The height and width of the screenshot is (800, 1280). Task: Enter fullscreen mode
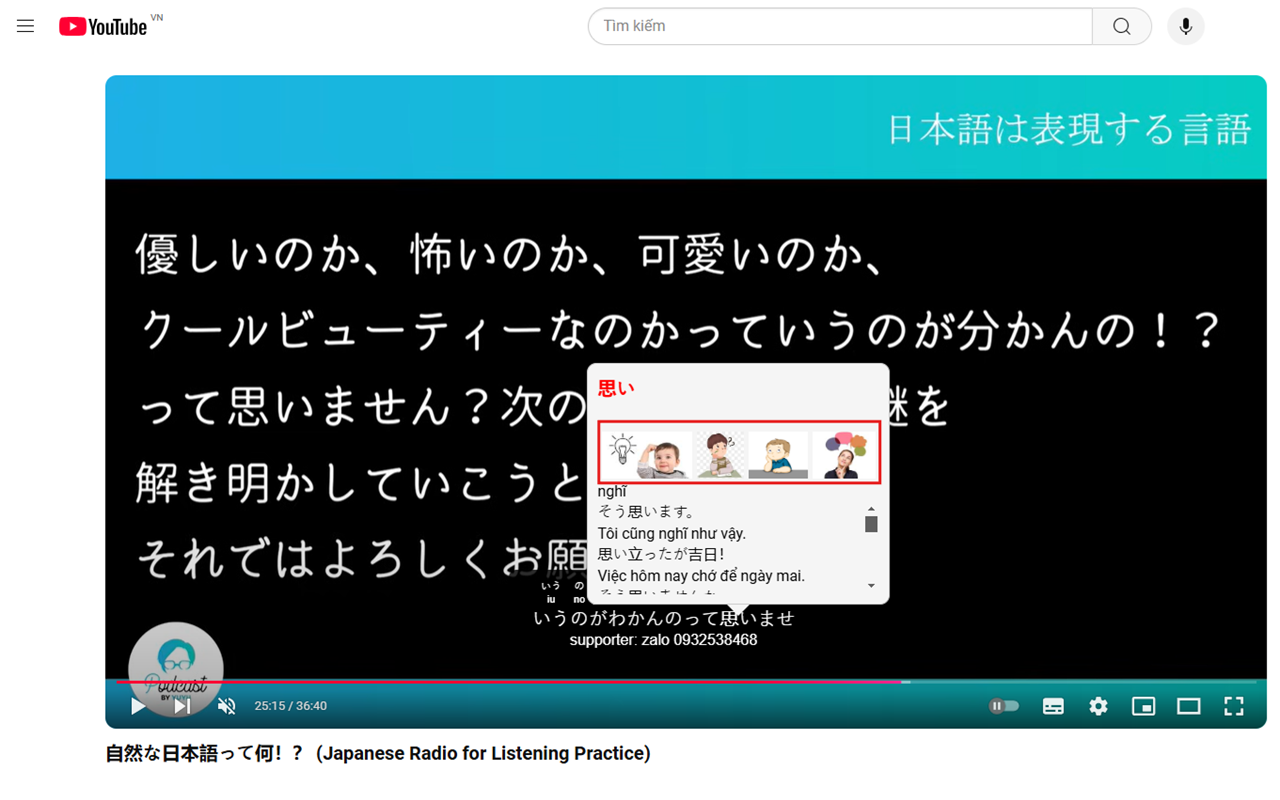1233,706
